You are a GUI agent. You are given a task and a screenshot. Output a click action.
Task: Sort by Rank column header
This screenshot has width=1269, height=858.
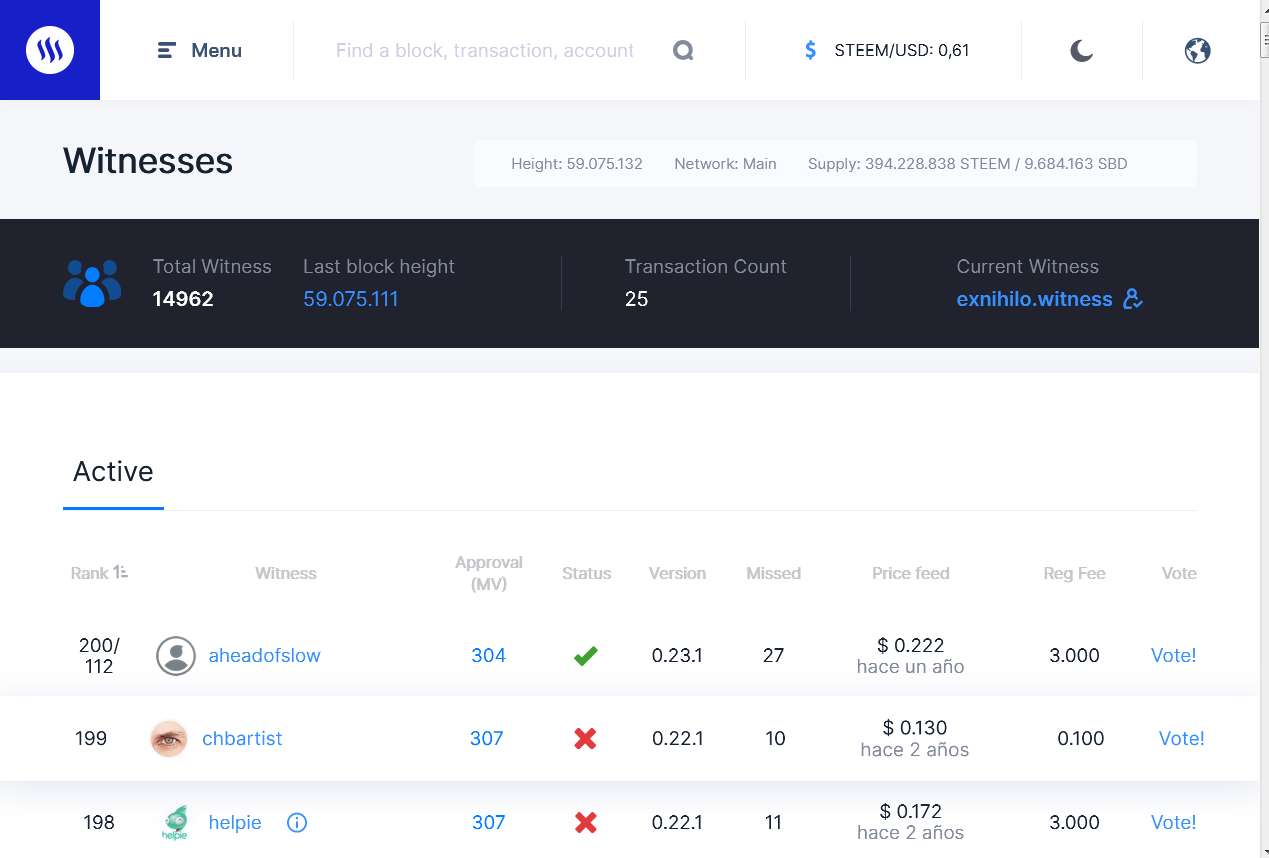[89, 573]
